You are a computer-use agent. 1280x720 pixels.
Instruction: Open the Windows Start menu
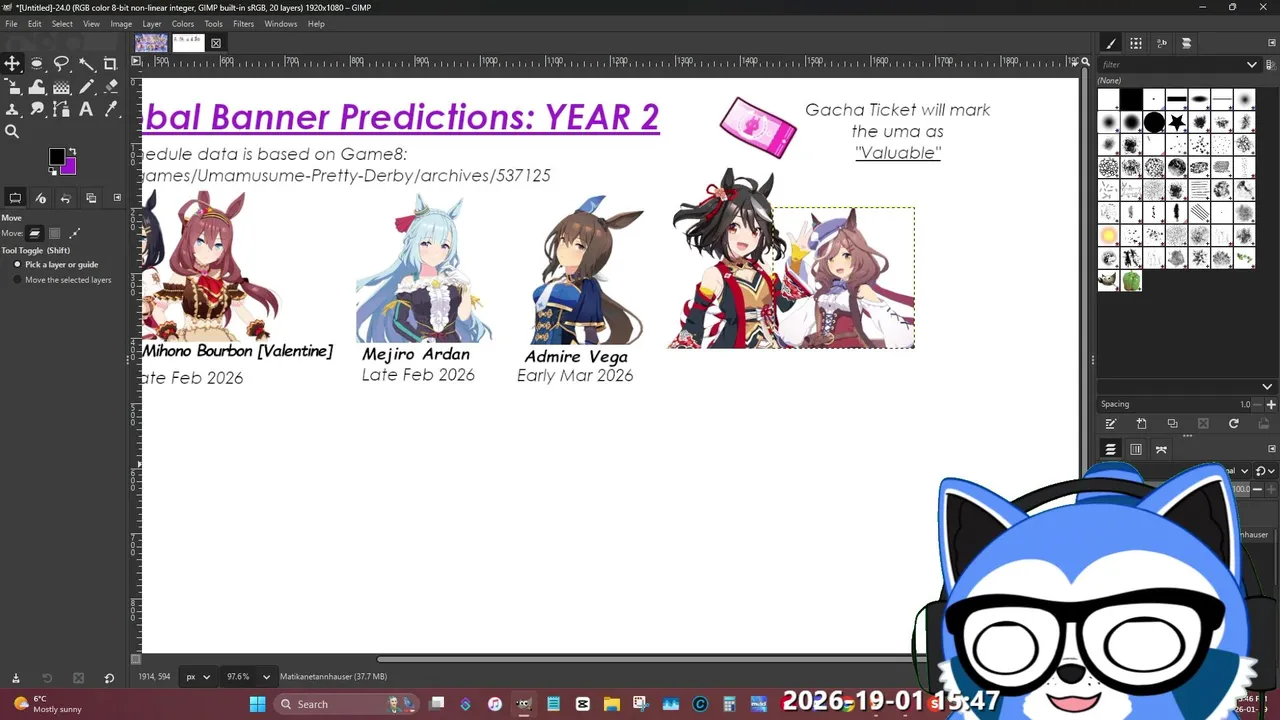coord(257,704)
